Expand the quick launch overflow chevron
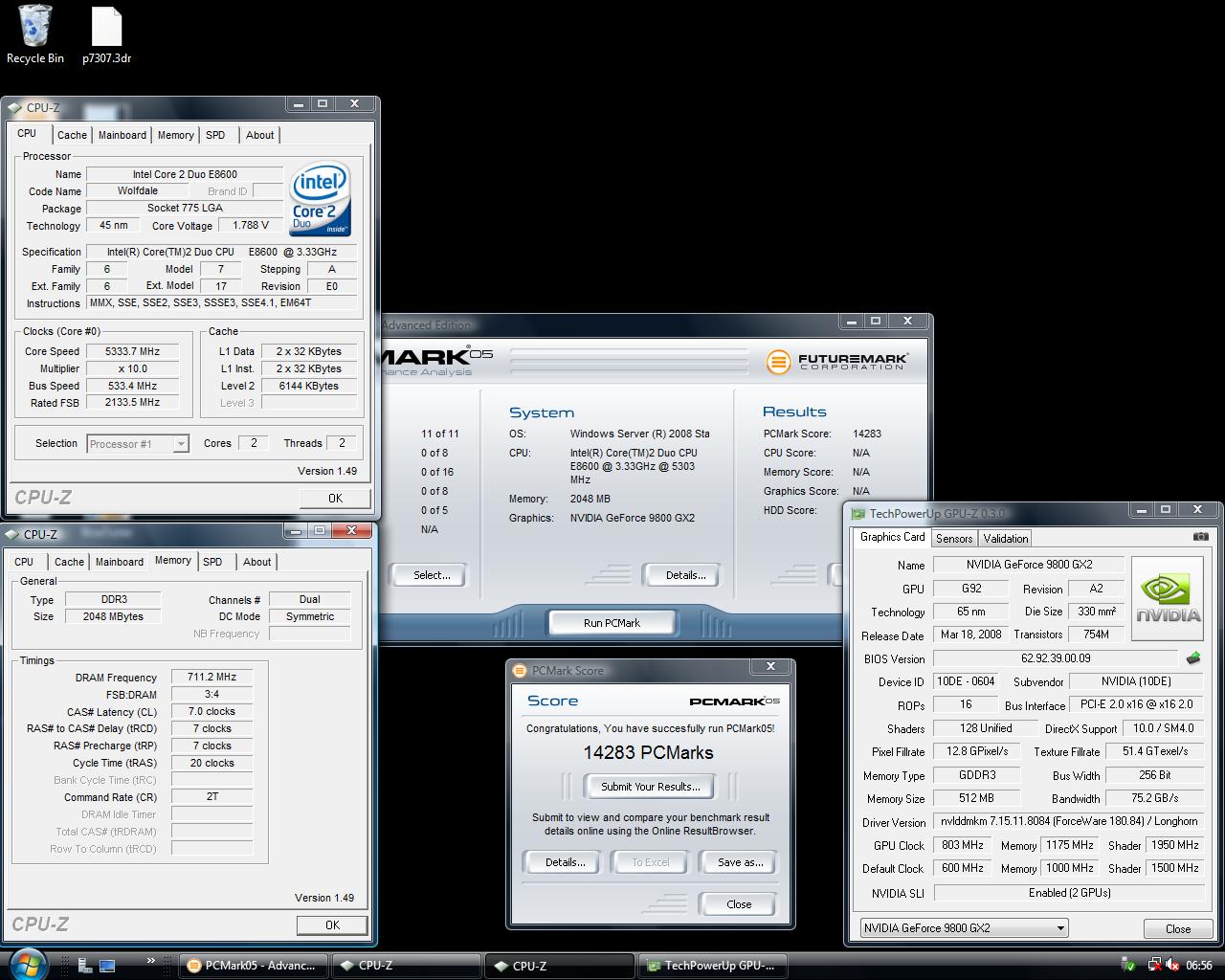 click(150, 961)
